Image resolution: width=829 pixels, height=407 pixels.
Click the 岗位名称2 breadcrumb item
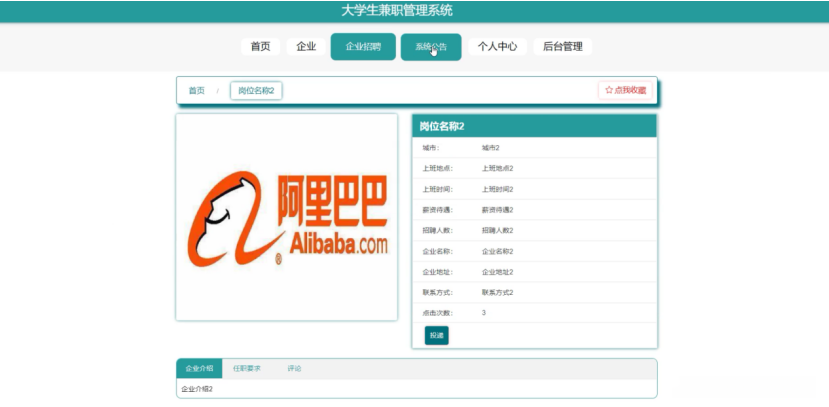tap(256, 90)
